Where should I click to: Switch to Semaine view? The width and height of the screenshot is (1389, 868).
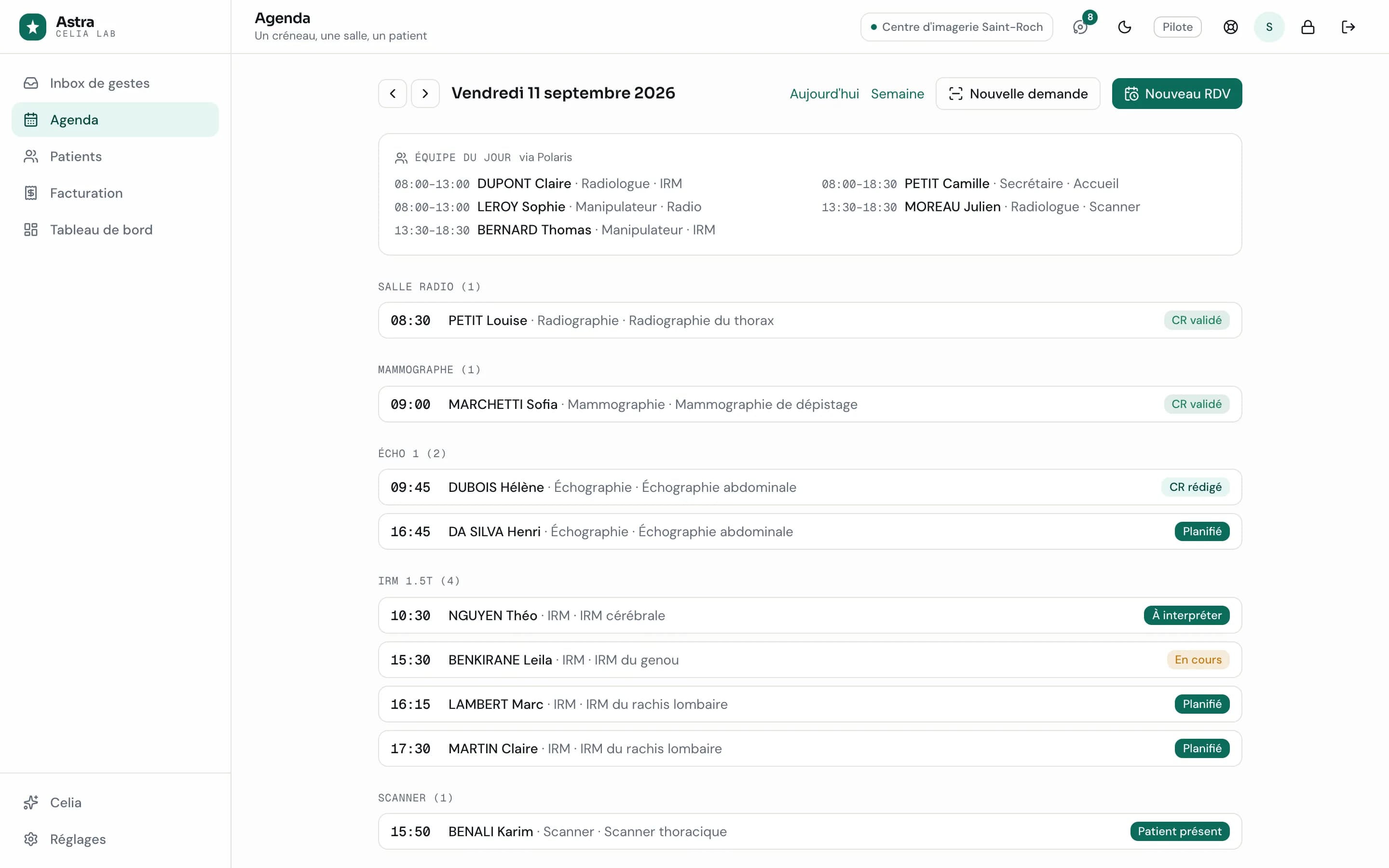point(897,94)
